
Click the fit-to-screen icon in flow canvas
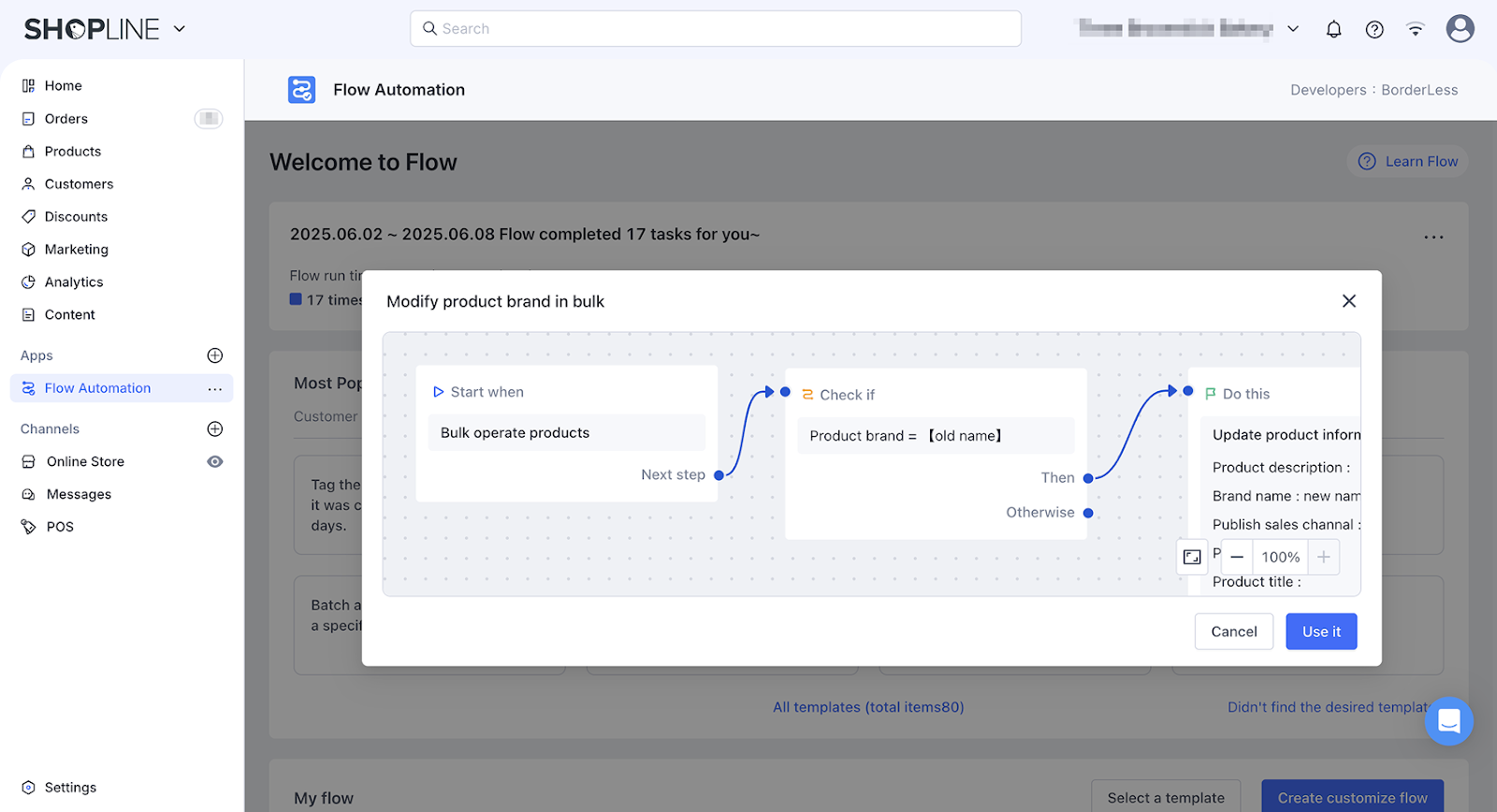pos(1192,558)
